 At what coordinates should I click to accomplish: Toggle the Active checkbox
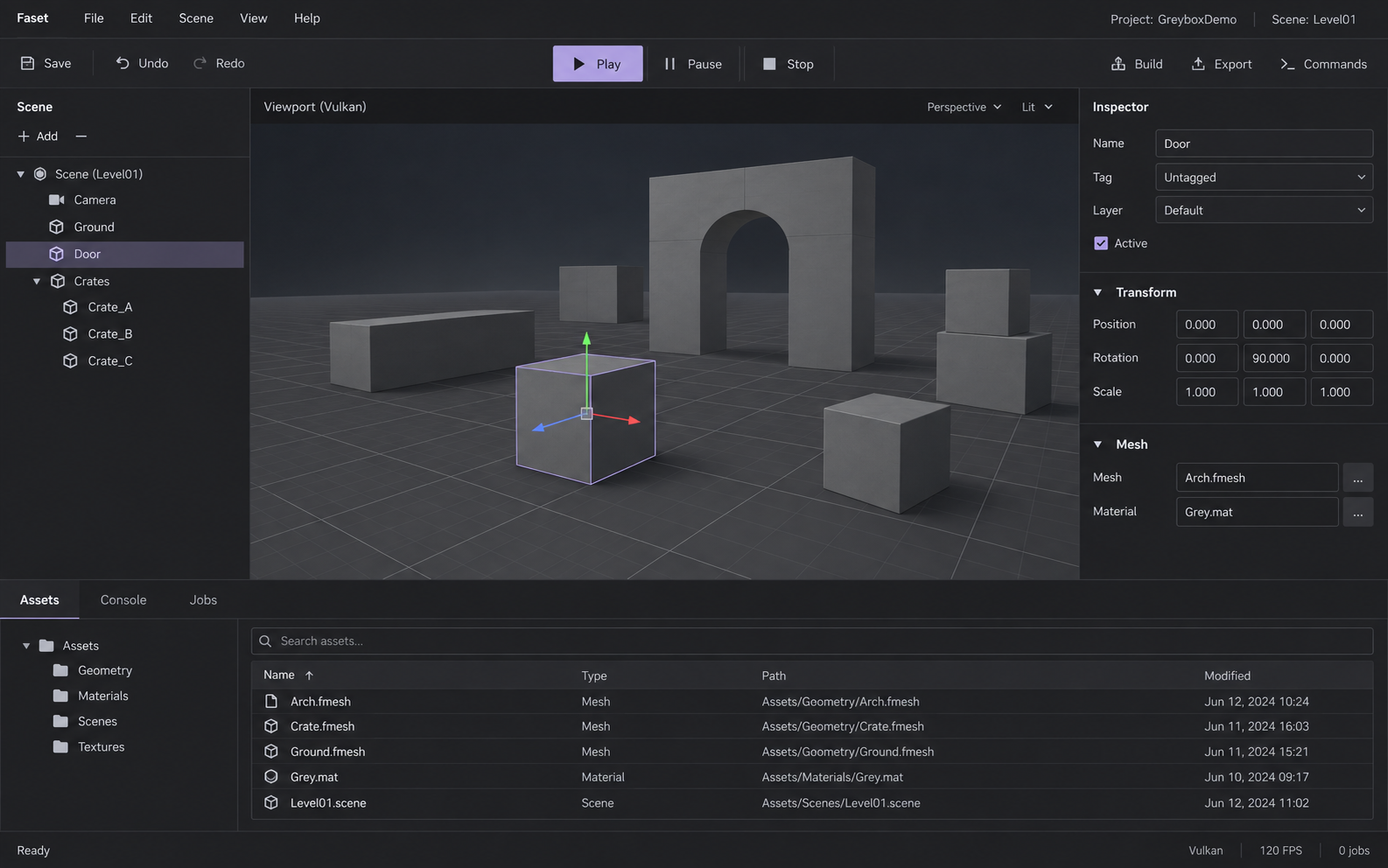(1101, 243)
